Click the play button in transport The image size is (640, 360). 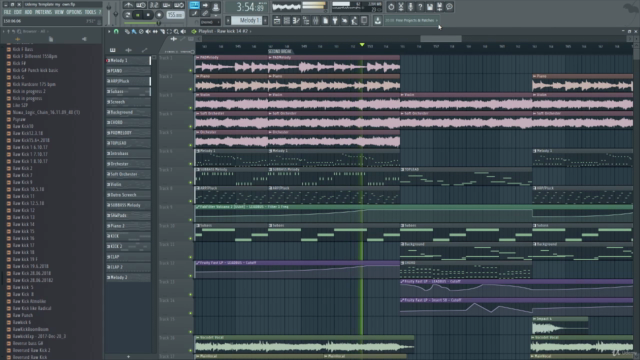pos(138,15)
